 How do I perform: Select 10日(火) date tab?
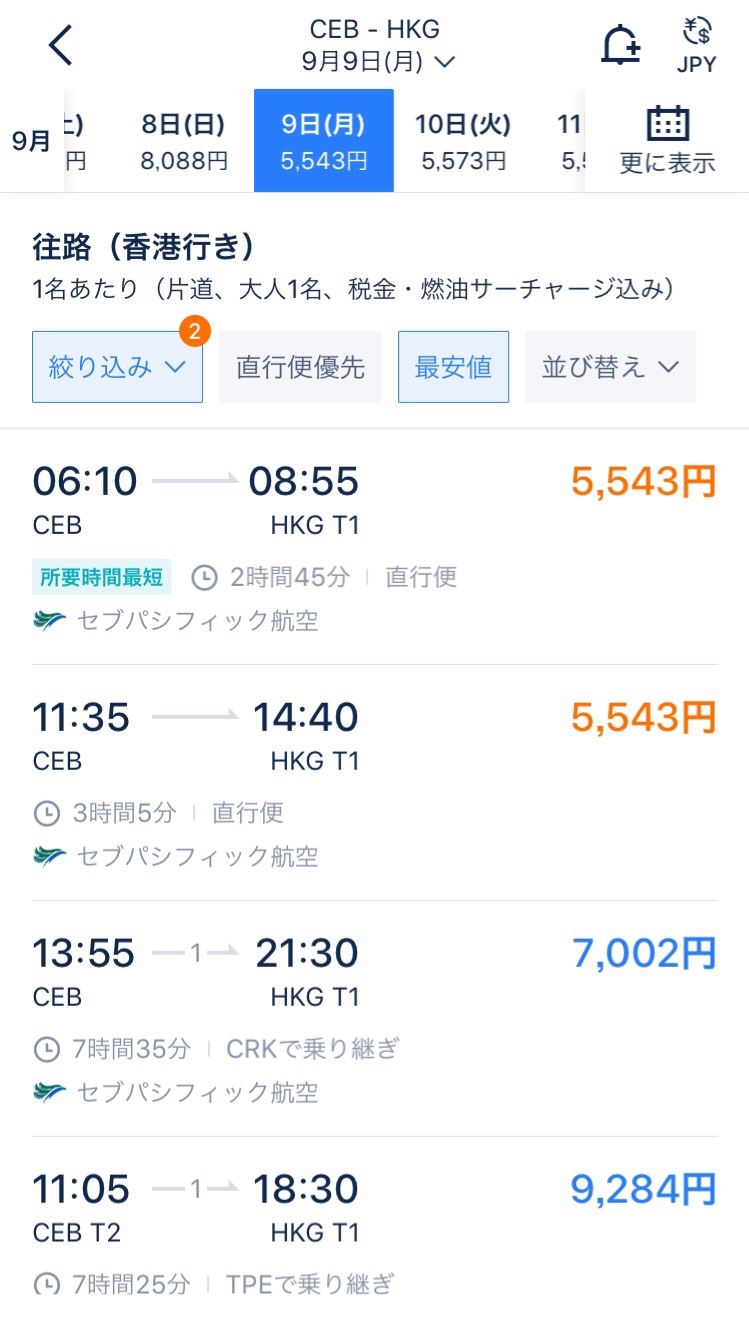[x=463, y=141]
